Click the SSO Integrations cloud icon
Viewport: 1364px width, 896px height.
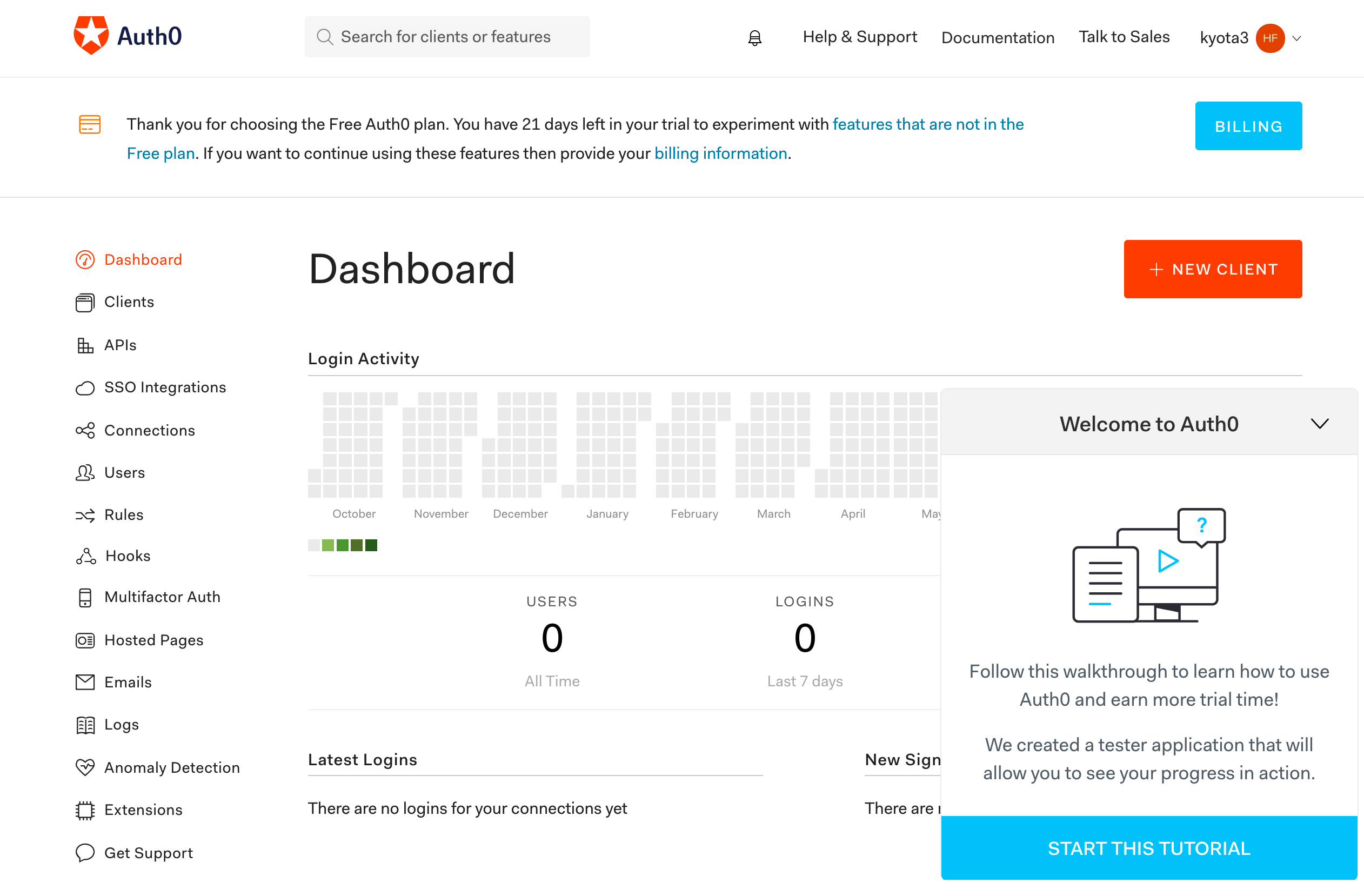(x=85, y=388)
